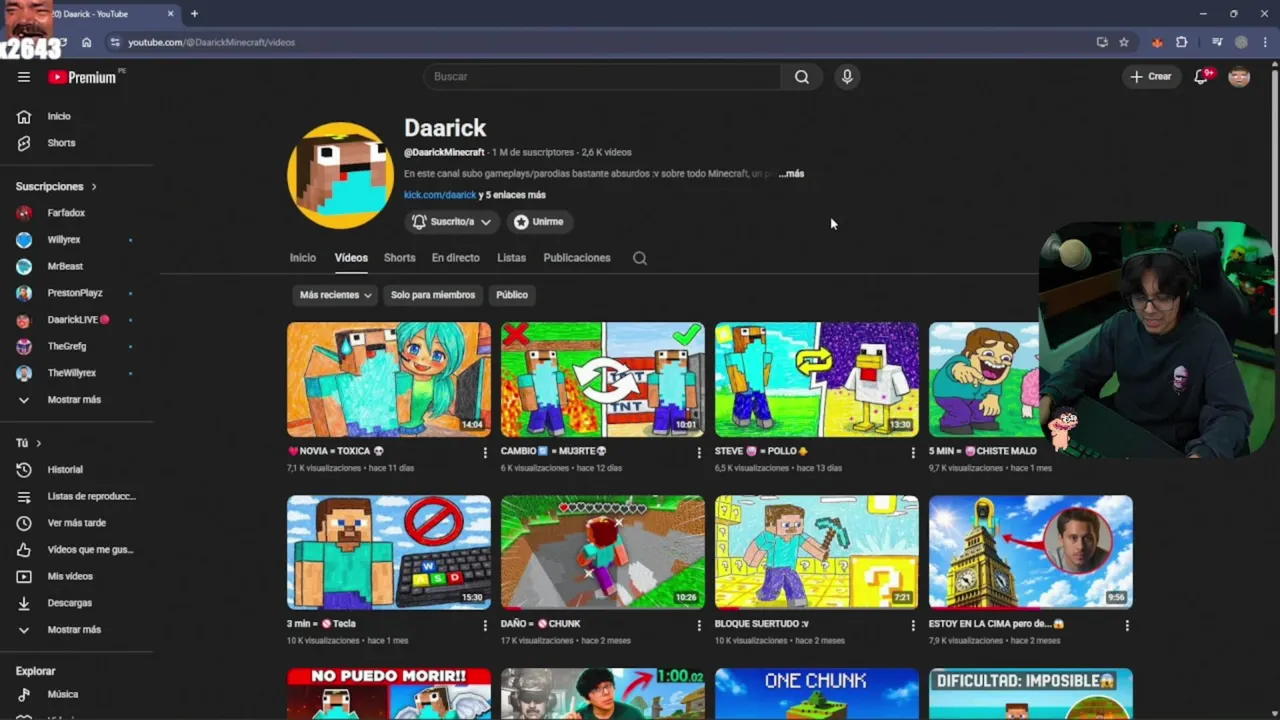
Task: Open options menu for BLOQUE SUERTUDO
Action: click(913, 626)
